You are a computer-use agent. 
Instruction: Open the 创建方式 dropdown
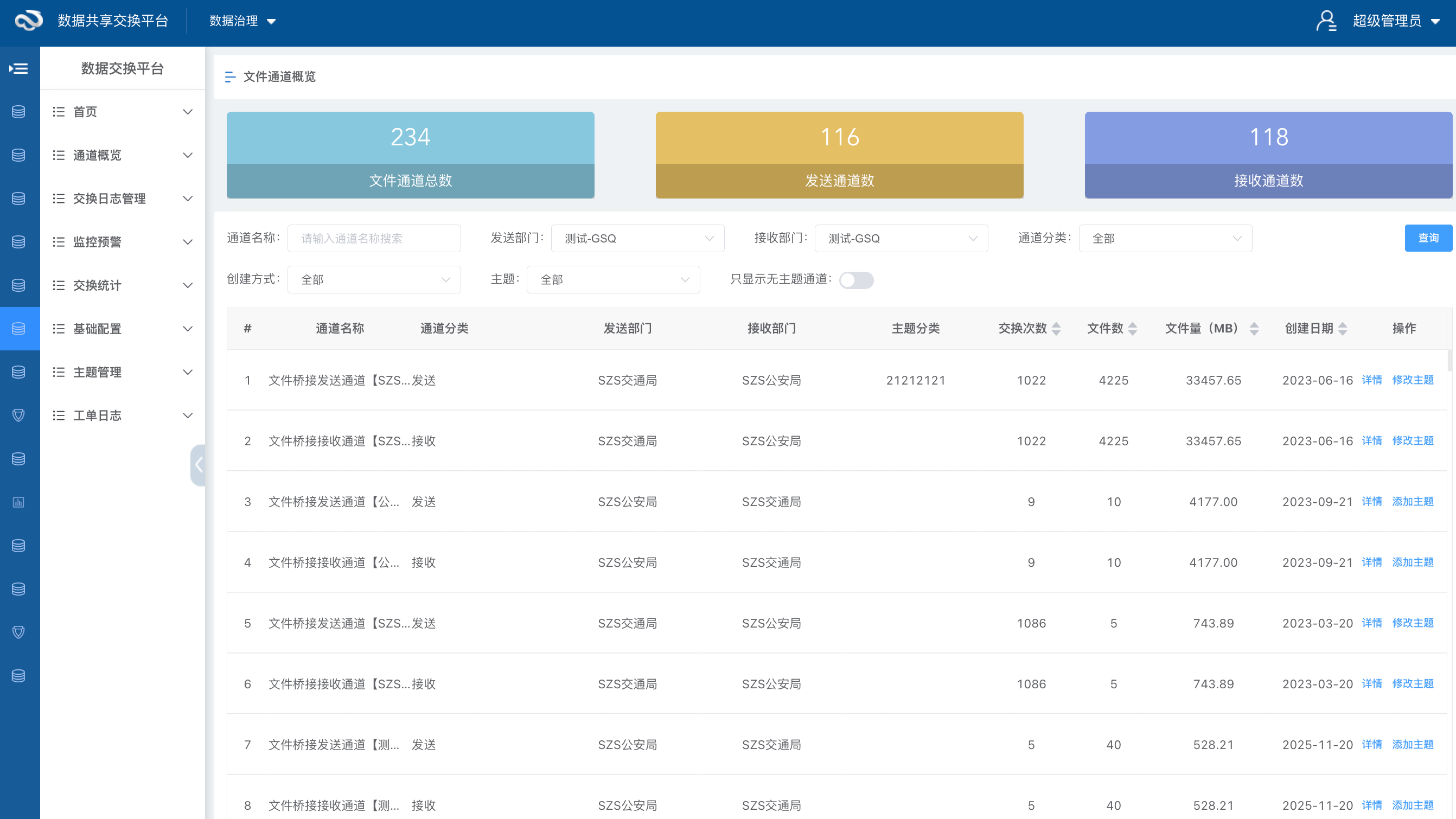(374, 280)
